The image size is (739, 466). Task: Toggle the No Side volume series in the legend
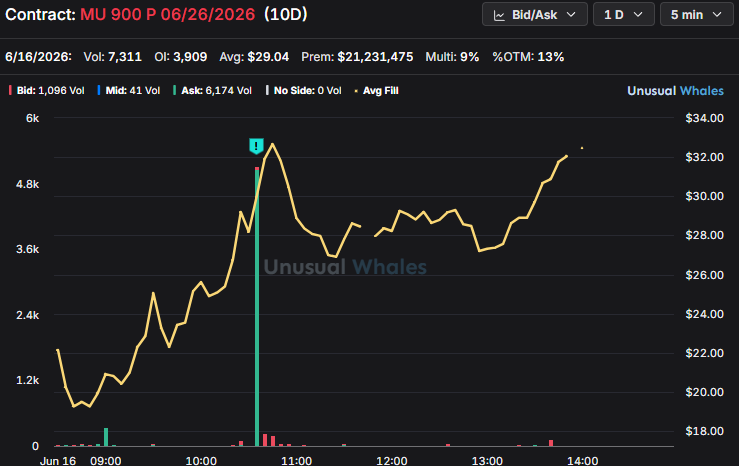304,90
